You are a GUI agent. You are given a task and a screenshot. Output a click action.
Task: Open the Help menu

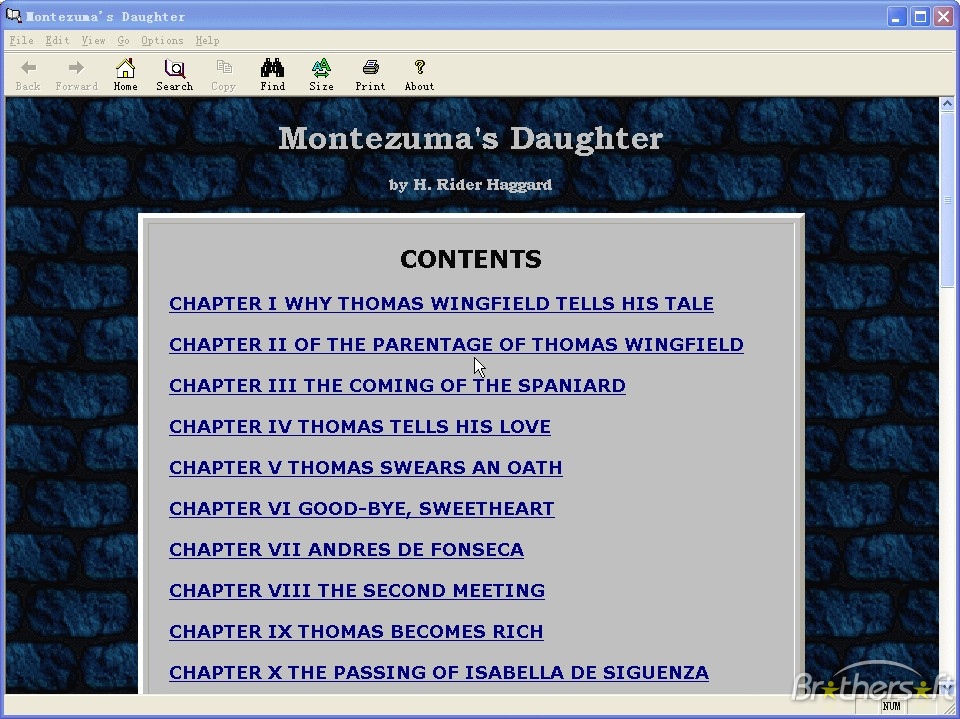click(208, 40)
